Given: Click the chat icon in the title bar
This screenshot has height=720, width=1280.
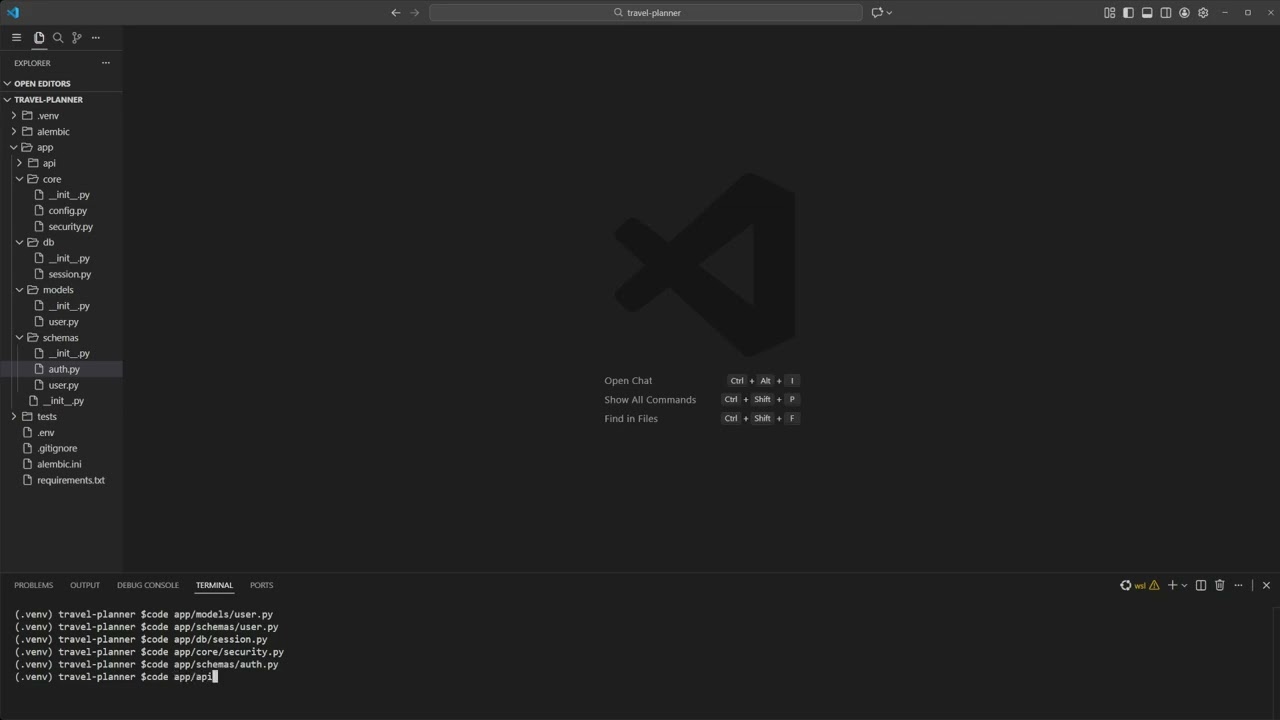Looking at the screenshot, I should [x=877, y=13].
